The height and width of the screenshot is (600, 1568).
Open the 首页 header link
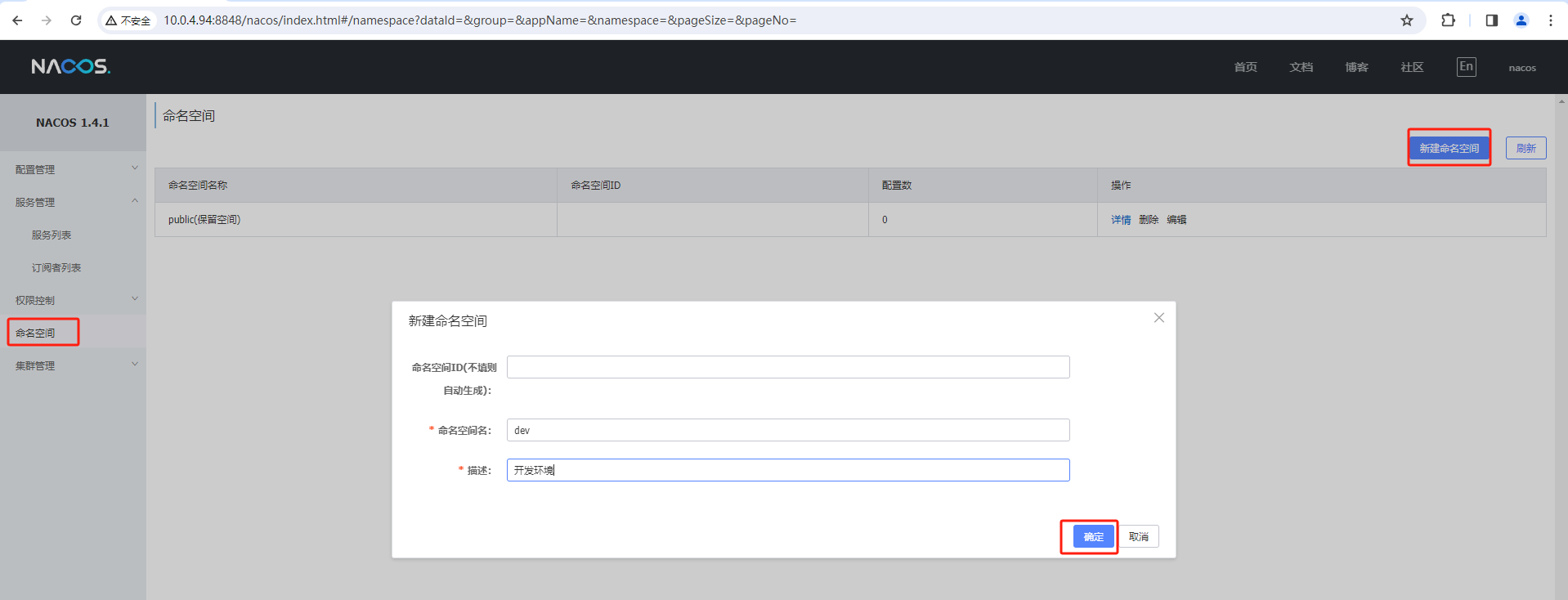(x=1246, y=67)
